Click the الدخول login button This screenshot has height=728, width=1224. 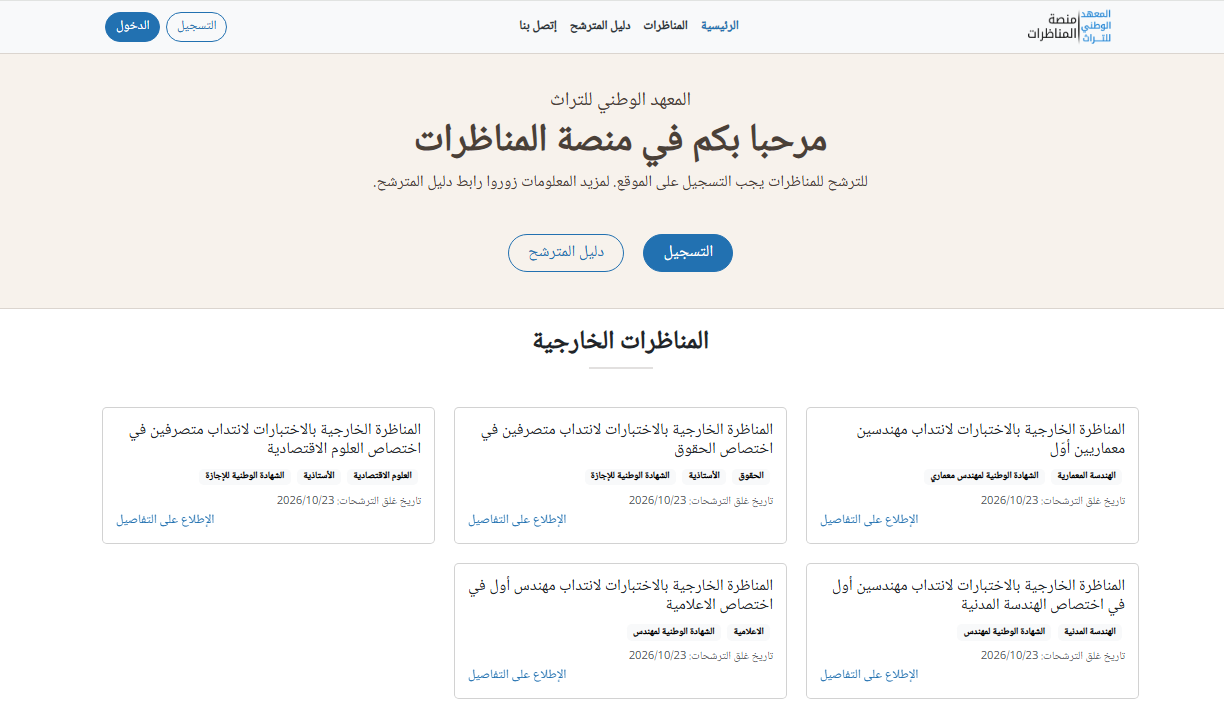[x=132, y=27]
